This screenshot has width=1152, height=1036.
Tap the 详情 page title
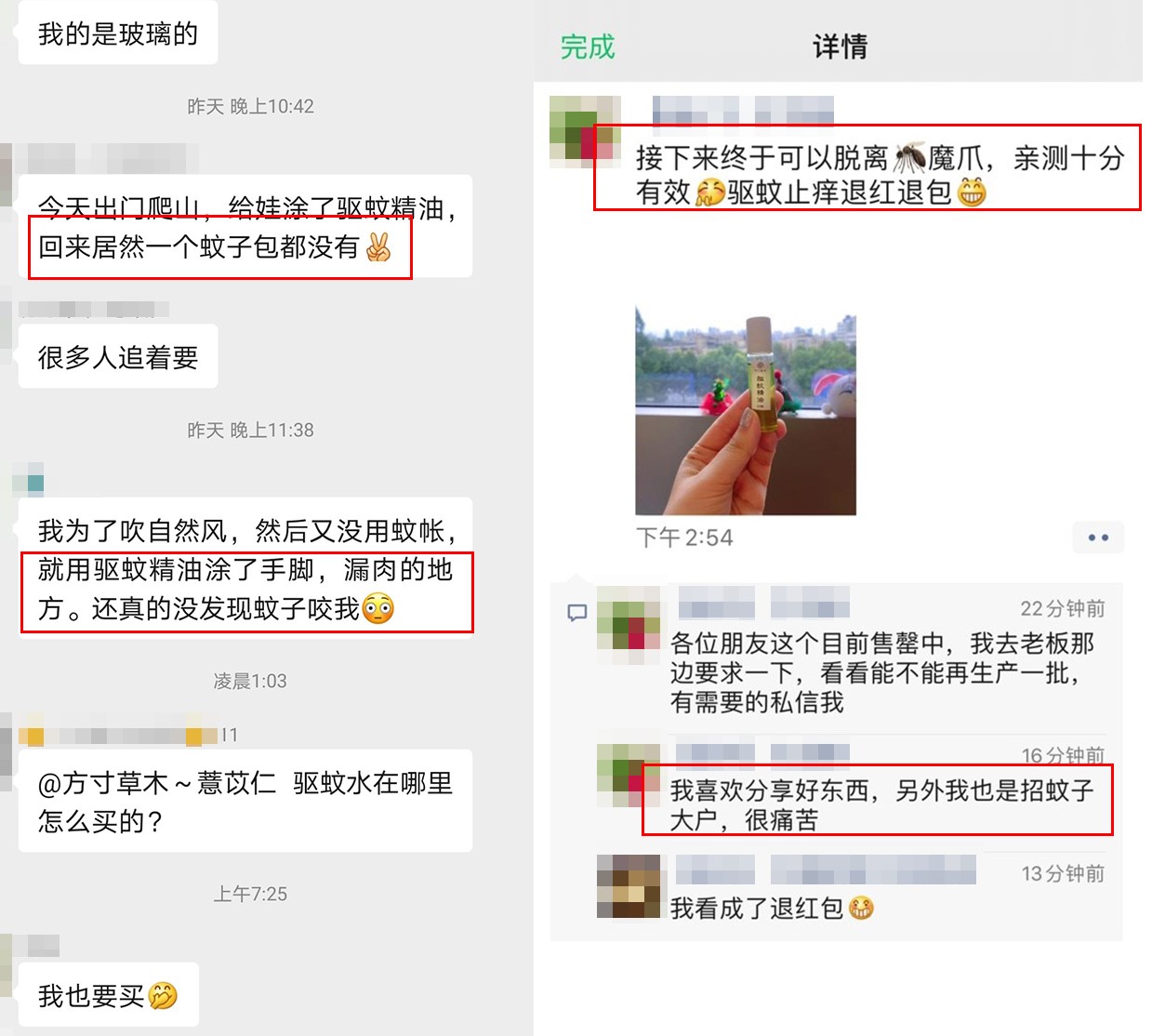click(840, 46)
